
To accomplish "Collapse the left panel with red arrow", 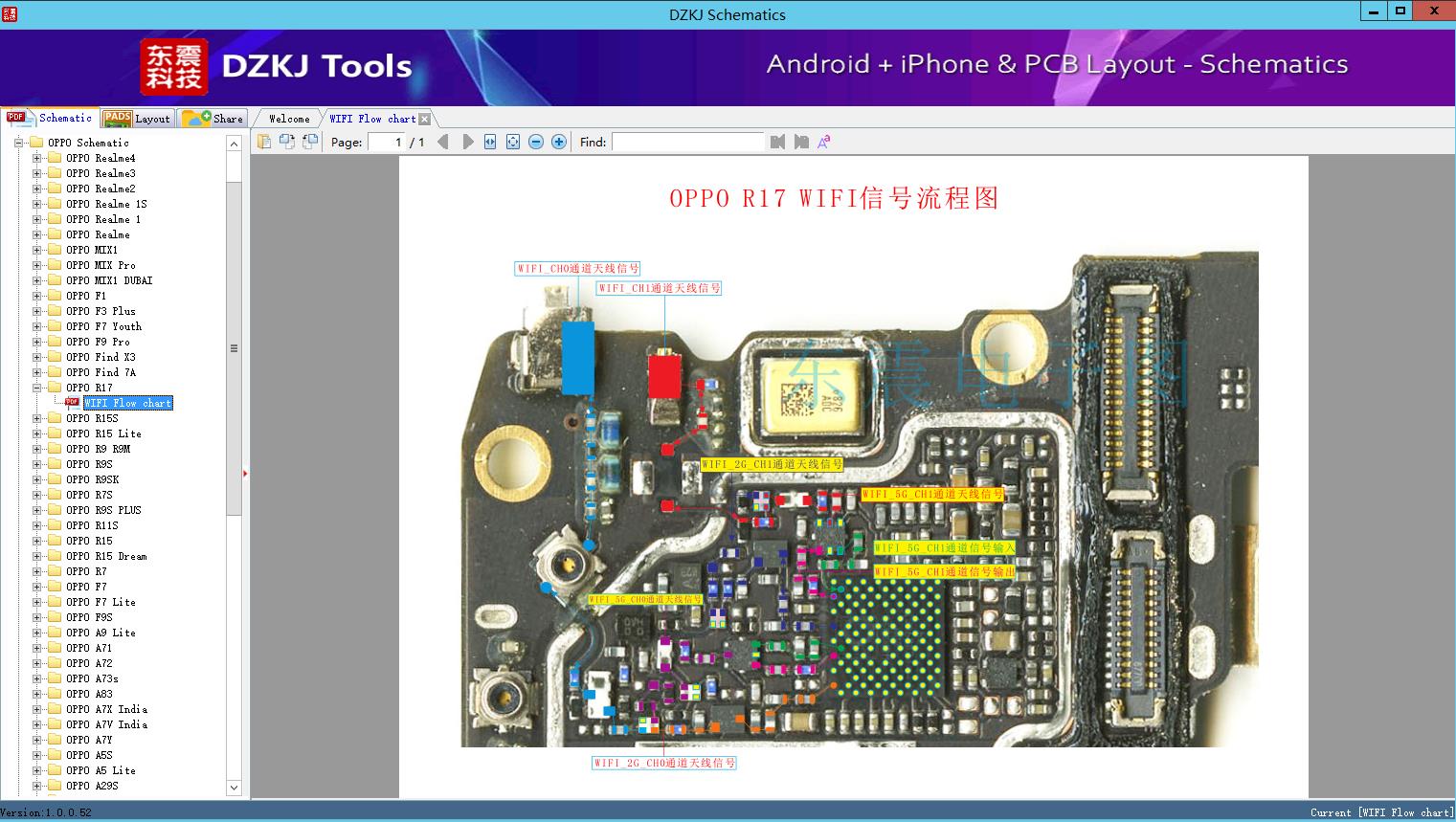I will pyautogui.click(x=245, y=473).
